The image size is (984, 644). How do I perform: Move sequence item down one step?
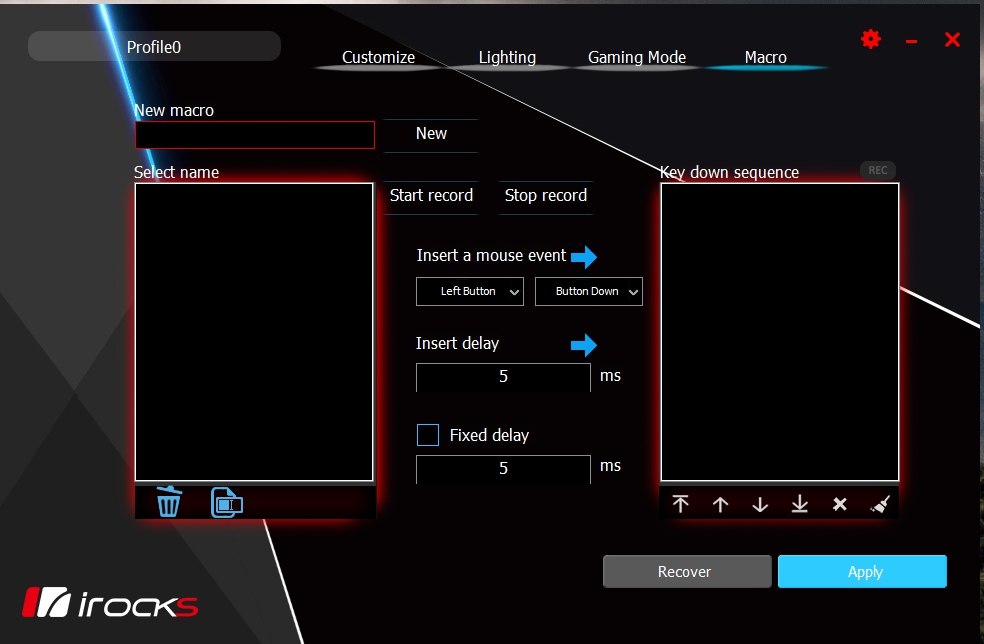click(x=760, y=504)
